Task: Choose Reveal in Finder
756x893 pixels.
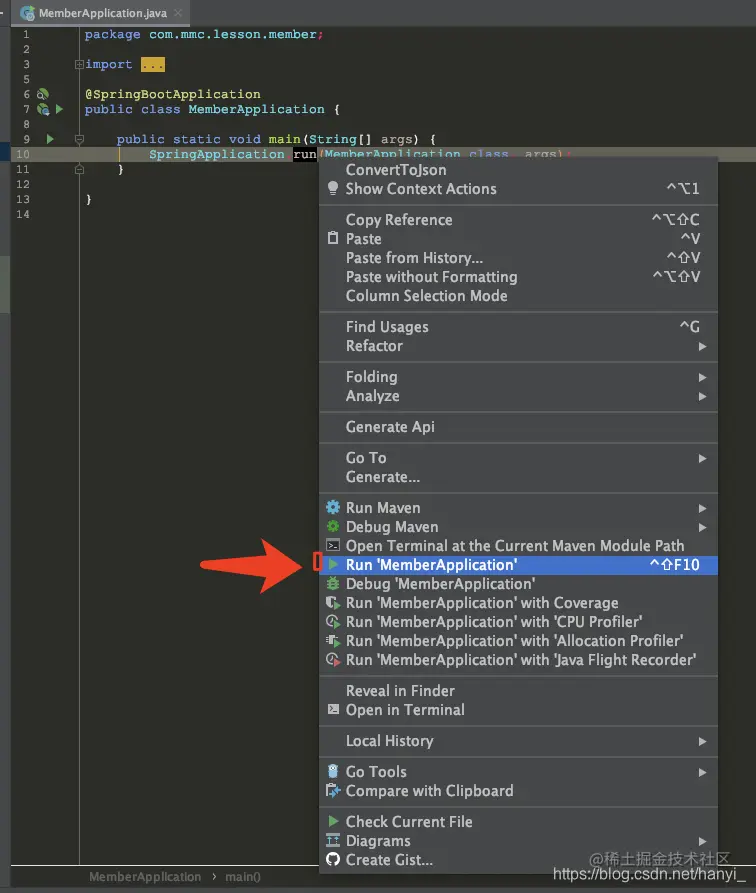Action: [x=518, y=690]
